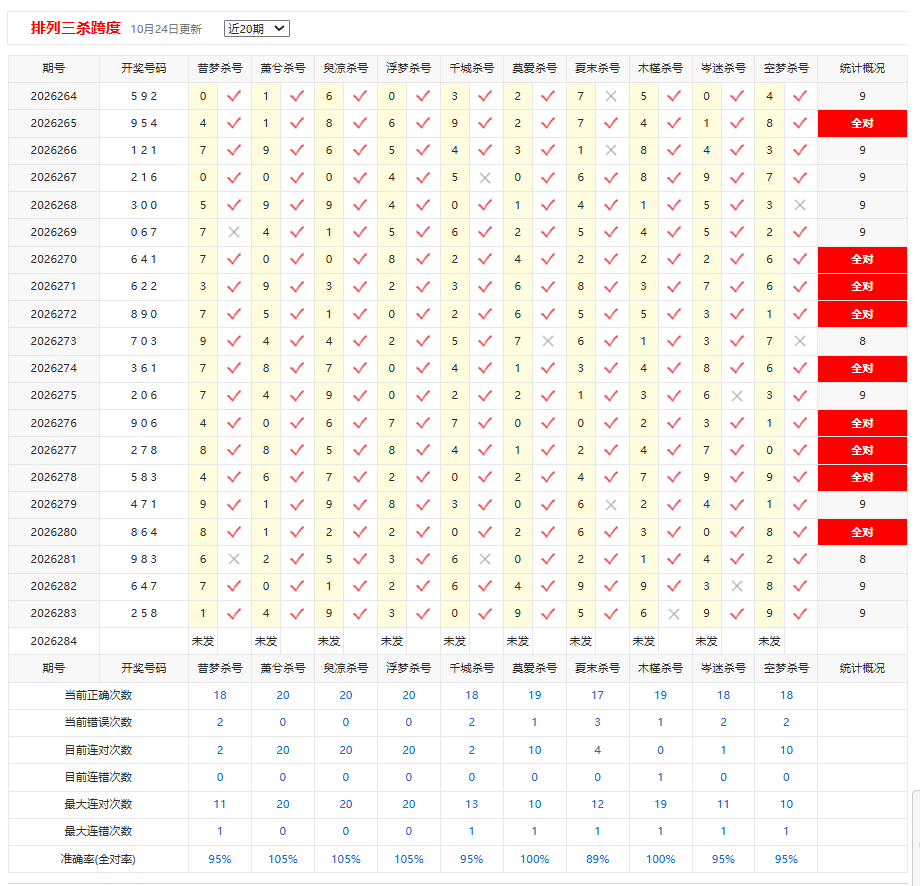This screenshot has width=920, height=886.
Task: Click the top 统计概况 column header
Action: 862,68
